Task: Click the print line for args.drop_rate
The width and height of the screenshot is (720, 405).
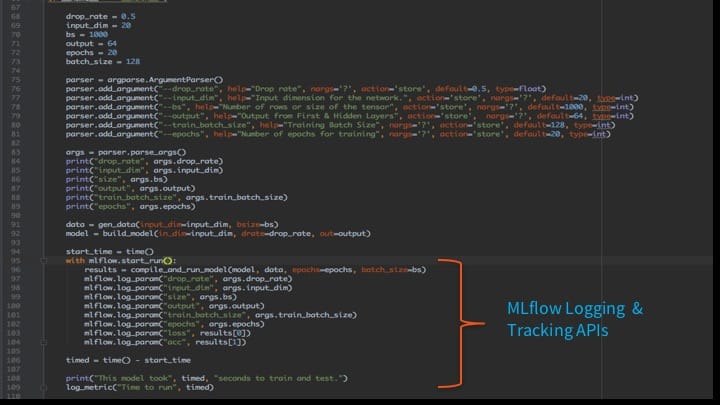Action: [144, 161]
